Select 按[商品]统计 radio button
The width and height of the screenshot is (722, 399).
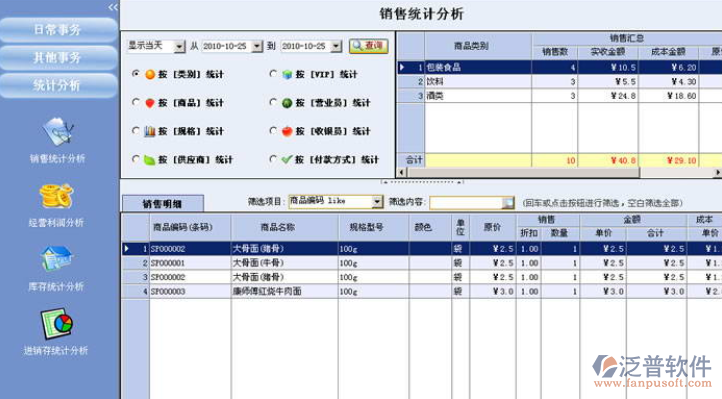135,102
